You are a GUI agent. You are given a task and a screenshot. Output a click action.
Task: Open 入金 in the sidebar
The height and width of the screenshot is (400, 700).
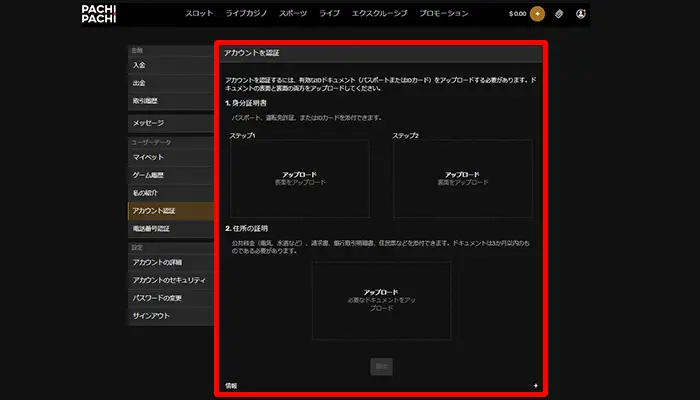[168, 65]
